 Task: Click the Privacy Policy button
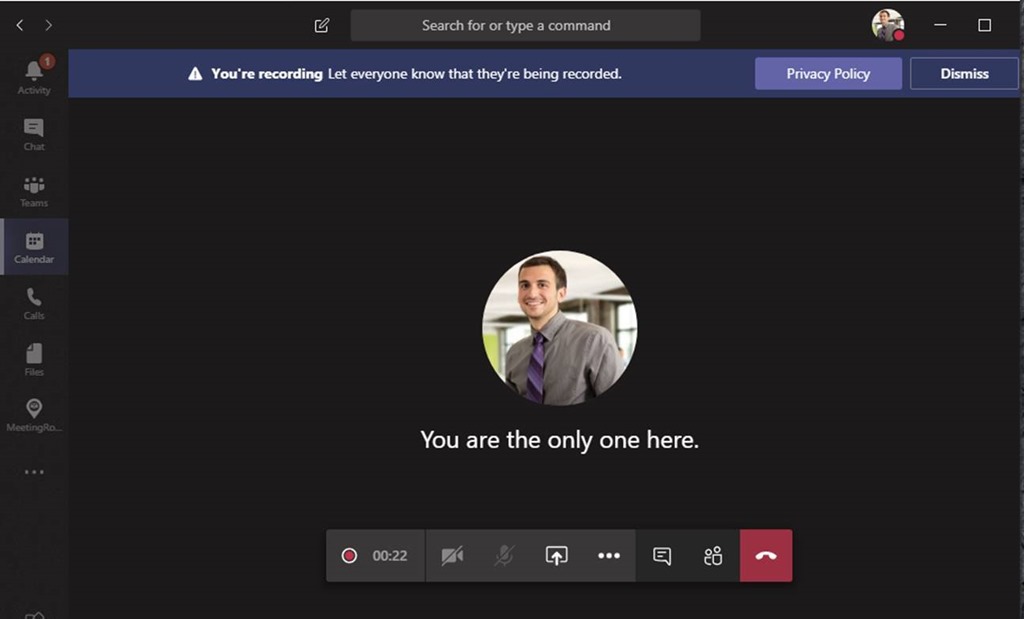point(828,74)
